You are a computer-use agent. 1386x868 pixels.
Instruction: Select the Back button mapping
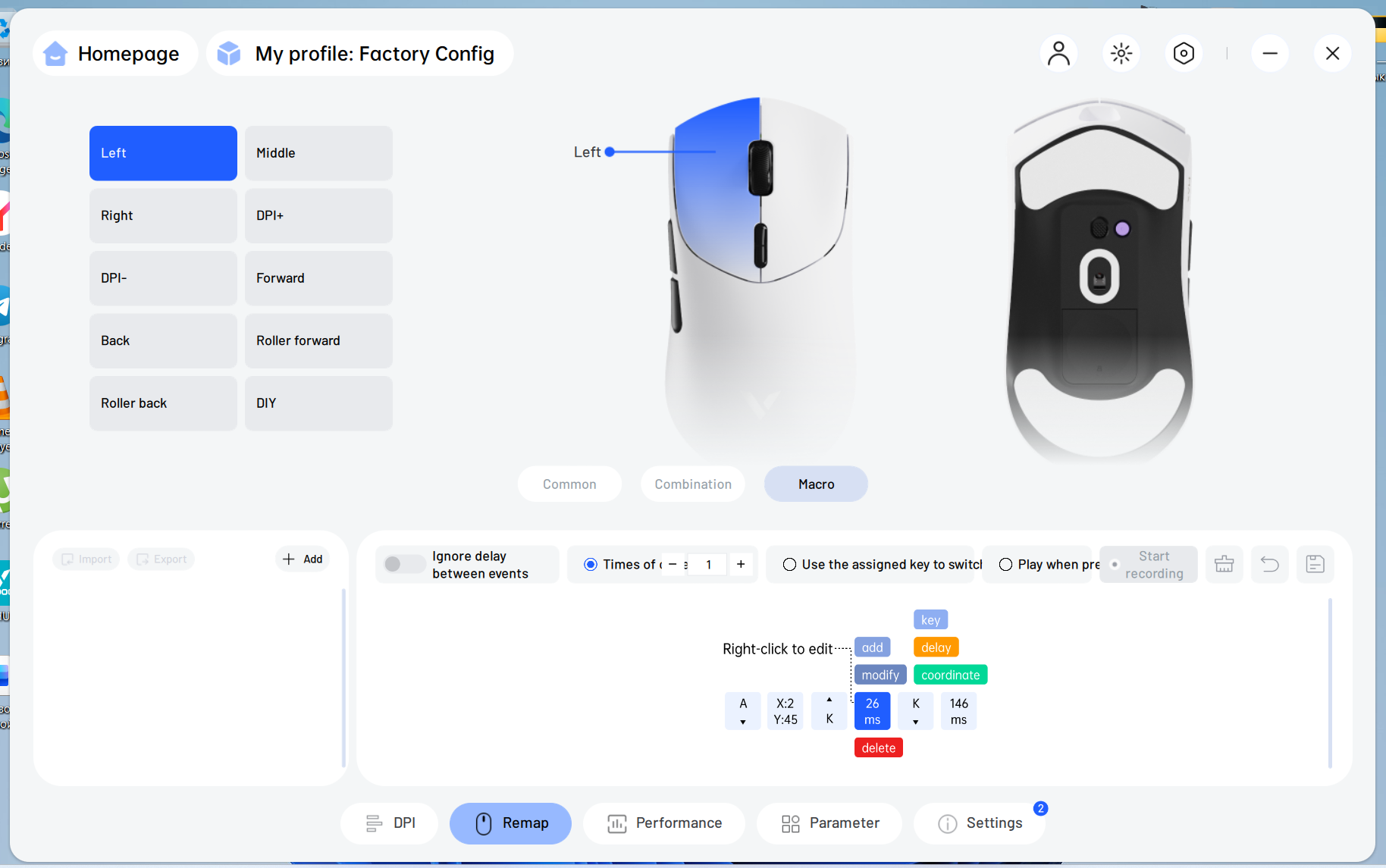pos(163,341)
